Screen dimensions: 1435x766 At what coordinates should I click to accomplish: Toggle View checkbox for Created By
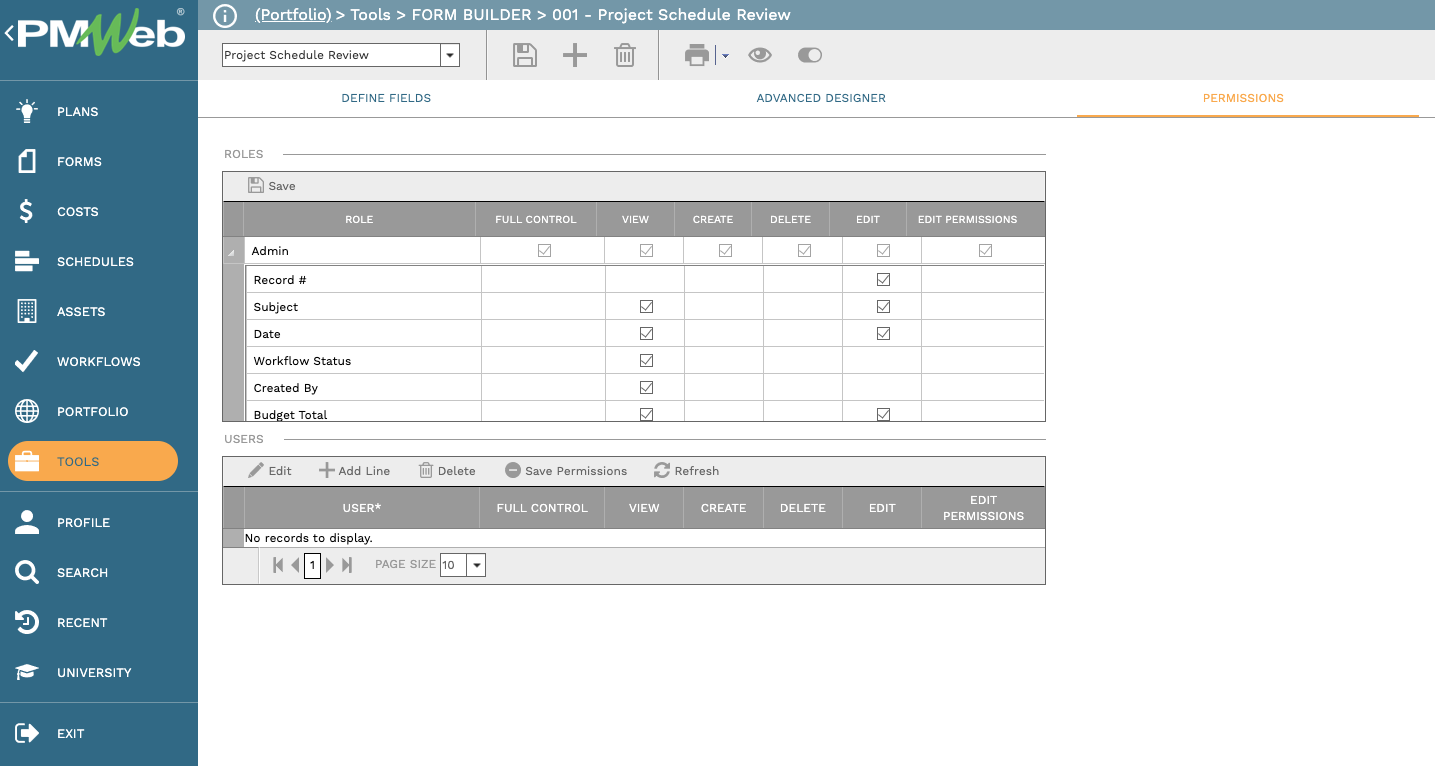coord(646,388)
